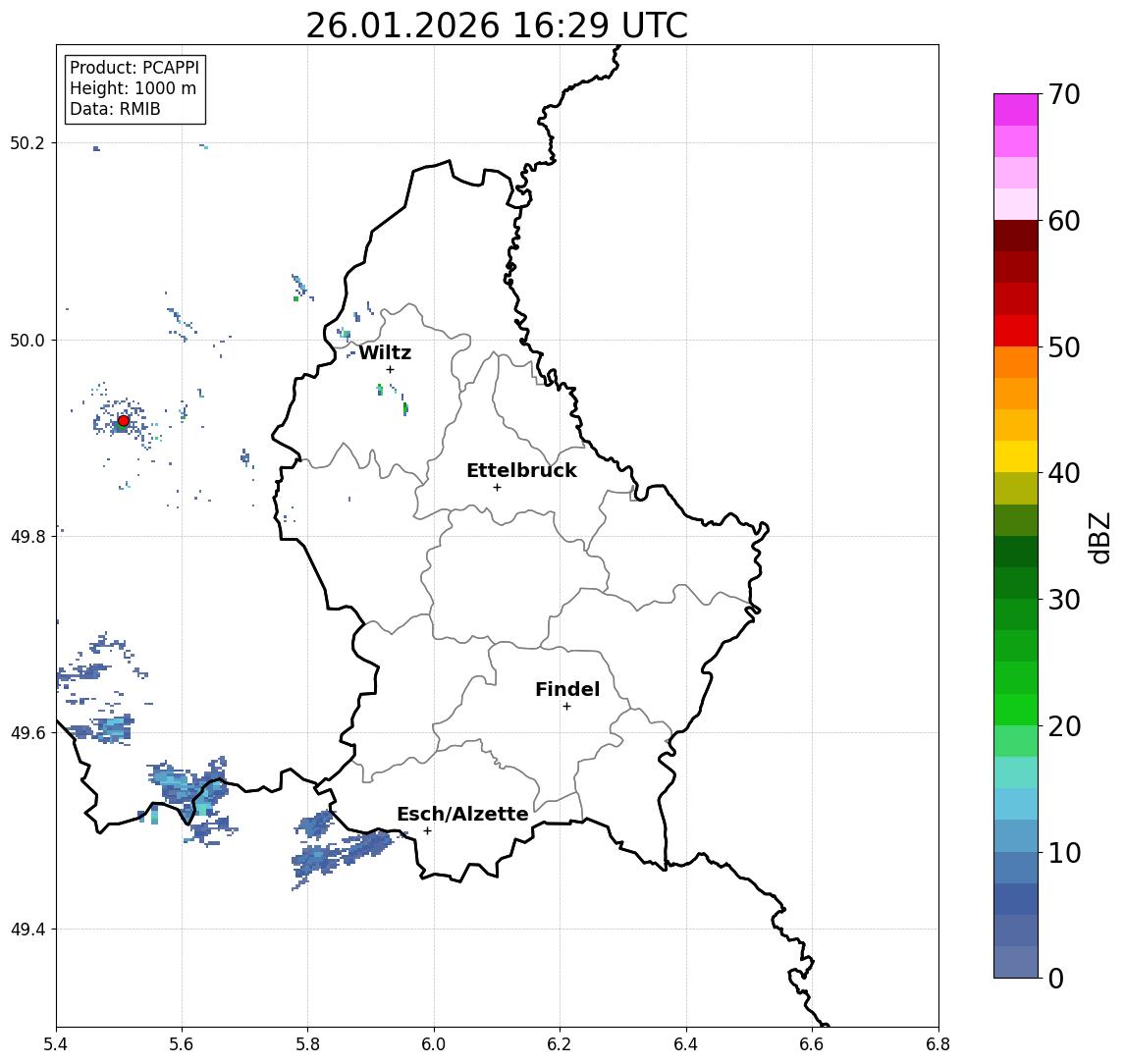1124x1064 pixels.
Task: Click the Wiltz city label
Action: (385, 352)
